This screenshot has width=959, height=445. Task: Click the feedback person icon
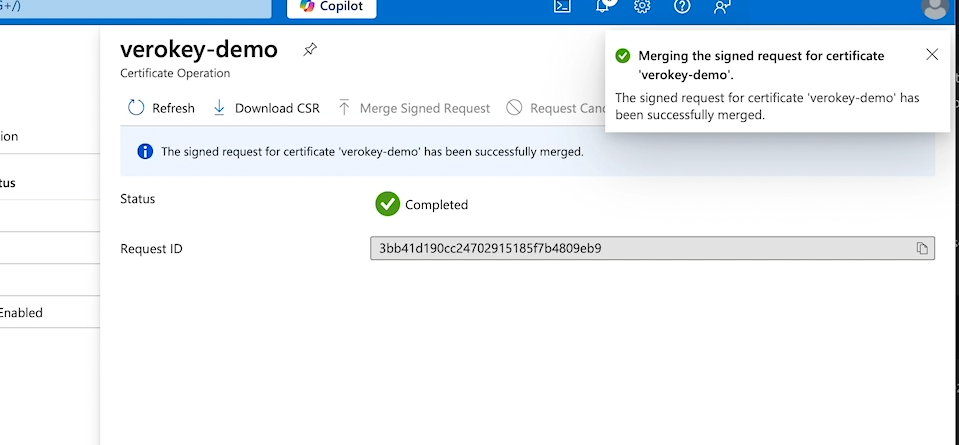[x=722, y=6]
